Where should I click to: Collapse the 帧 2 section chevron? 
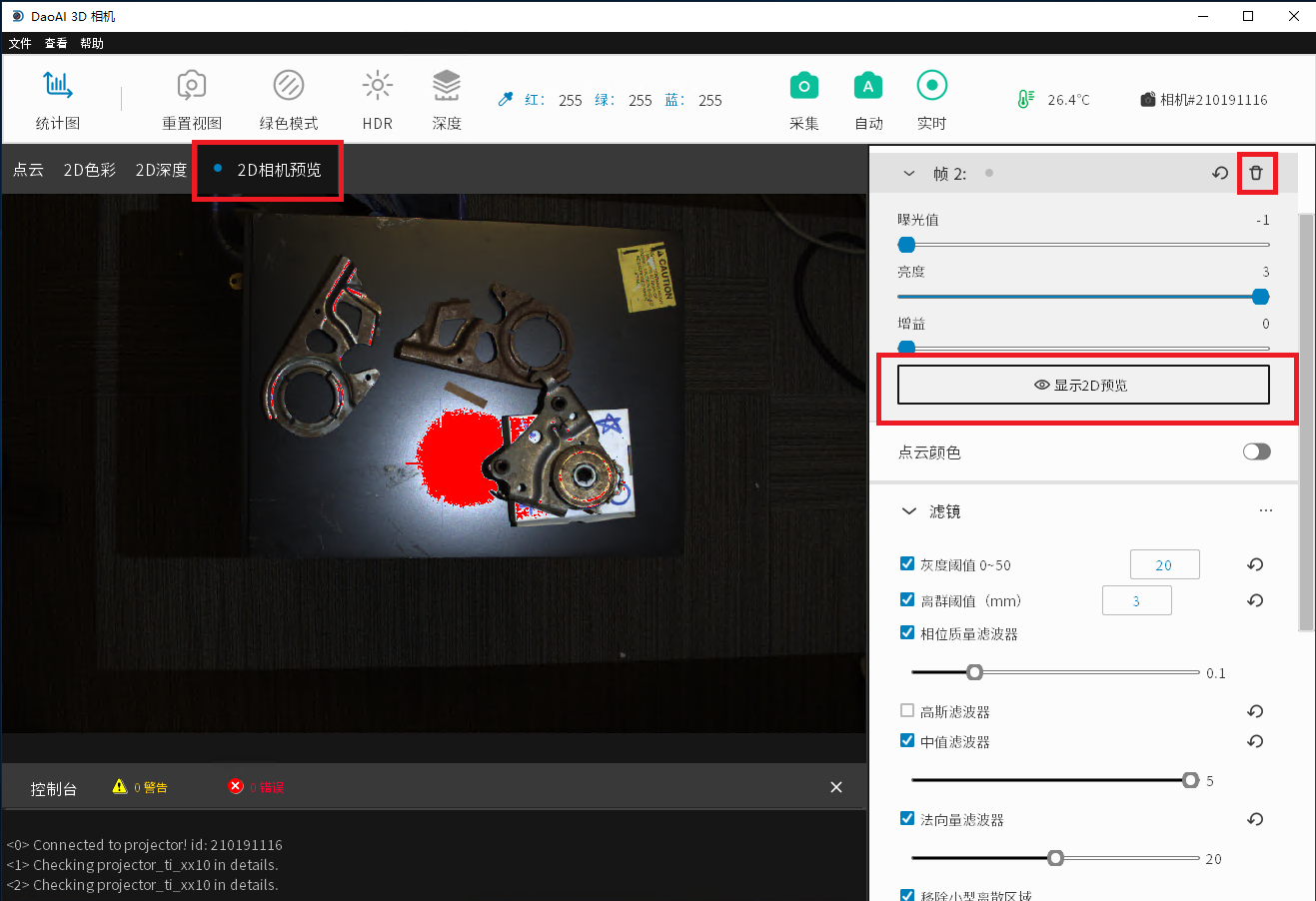click(908, 174)
